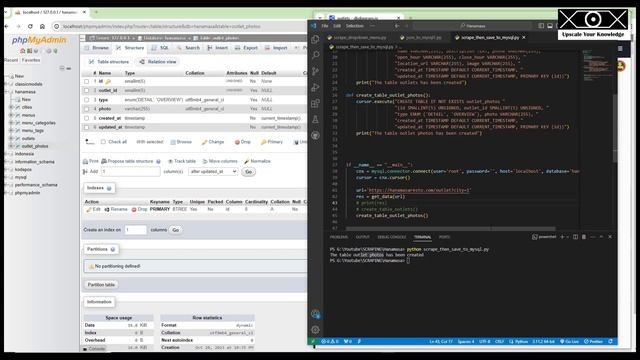Open Run and Debug in VS Code activity bar
The image size is (640, 360).
pyautogui.click(x=315, y=87)
